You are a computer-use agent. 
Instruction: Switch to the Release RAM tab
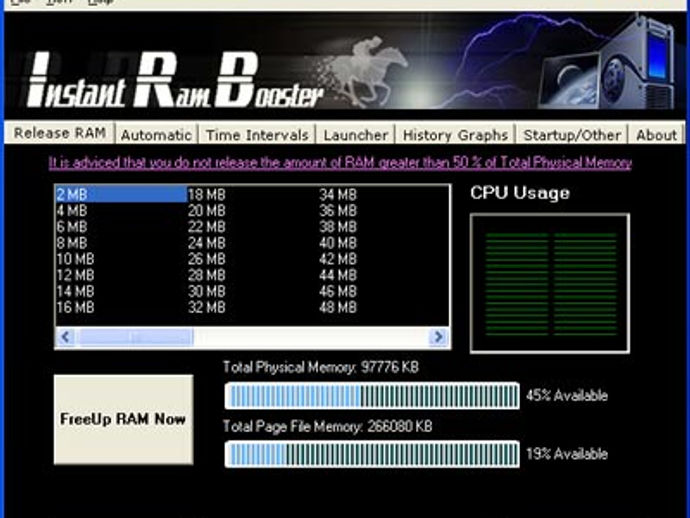pyautogui.click(x=60, y=132)
